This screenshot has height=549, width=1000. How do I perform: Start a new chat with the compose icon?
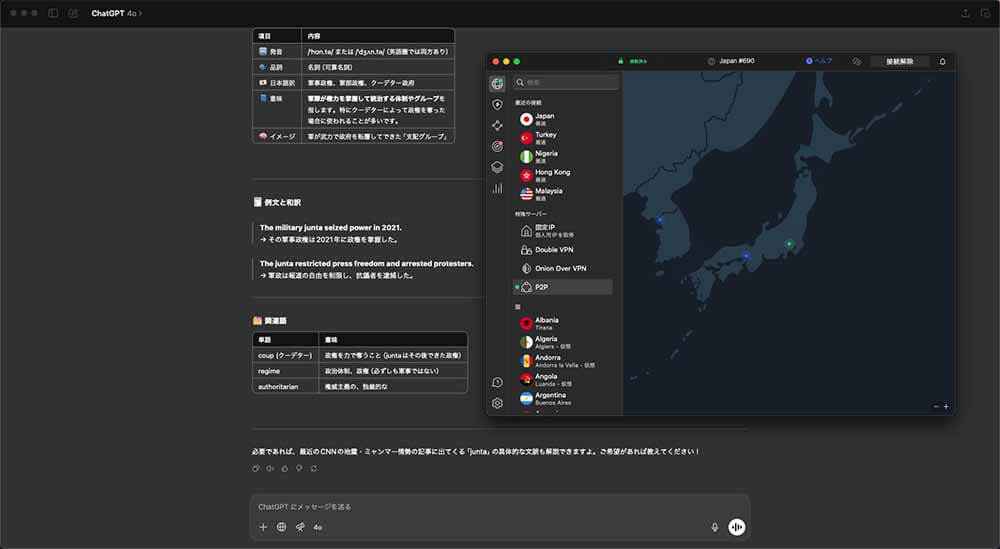point(73,13)
